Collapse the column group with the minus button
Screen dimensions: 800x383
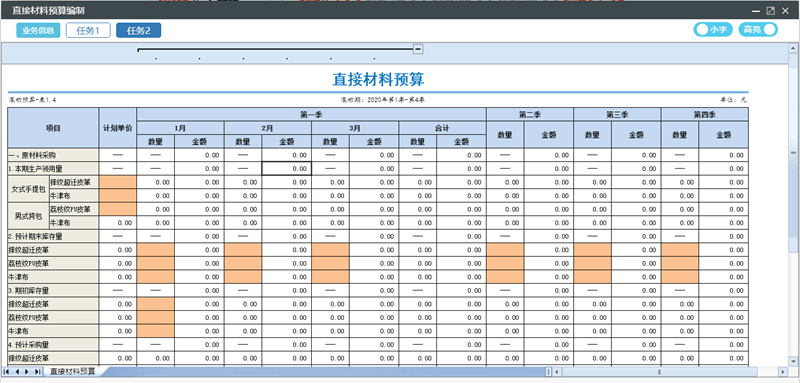(418, 49)
